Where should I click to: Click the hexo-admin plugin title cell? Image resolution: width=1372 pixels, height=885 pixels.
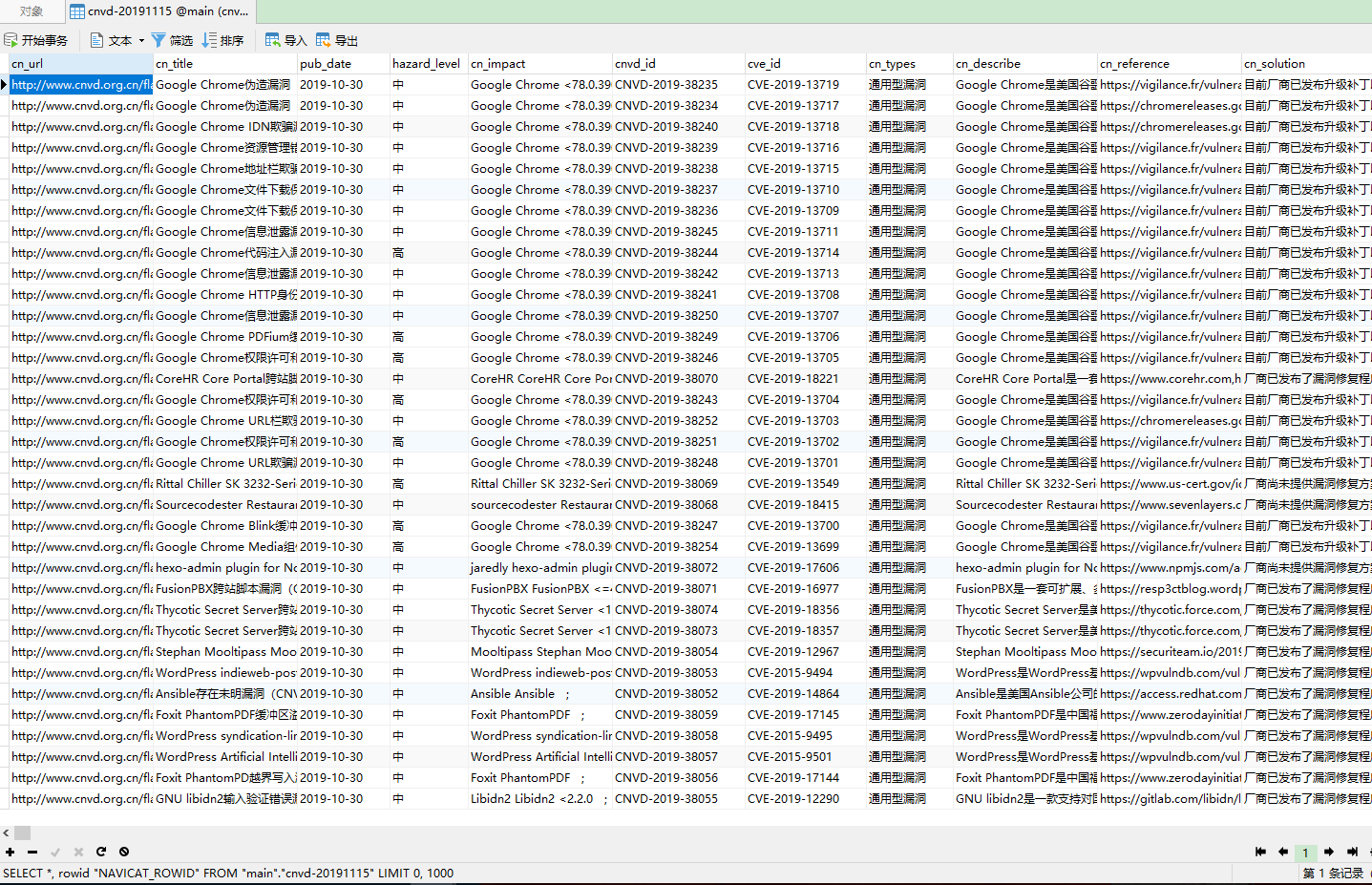(225, 568)
